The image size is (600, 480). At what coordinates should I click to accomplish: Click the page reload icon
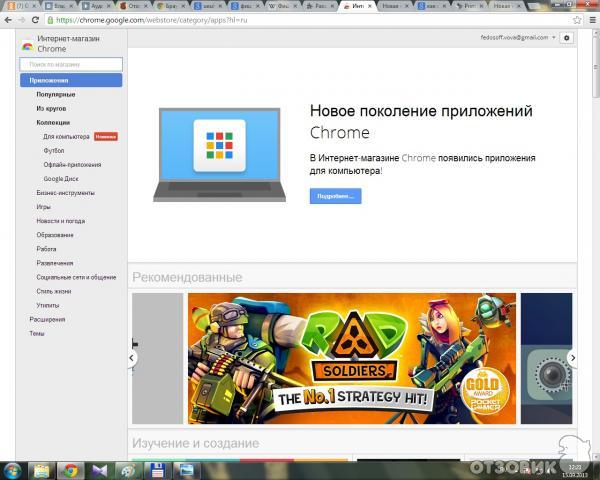point(36,19)
